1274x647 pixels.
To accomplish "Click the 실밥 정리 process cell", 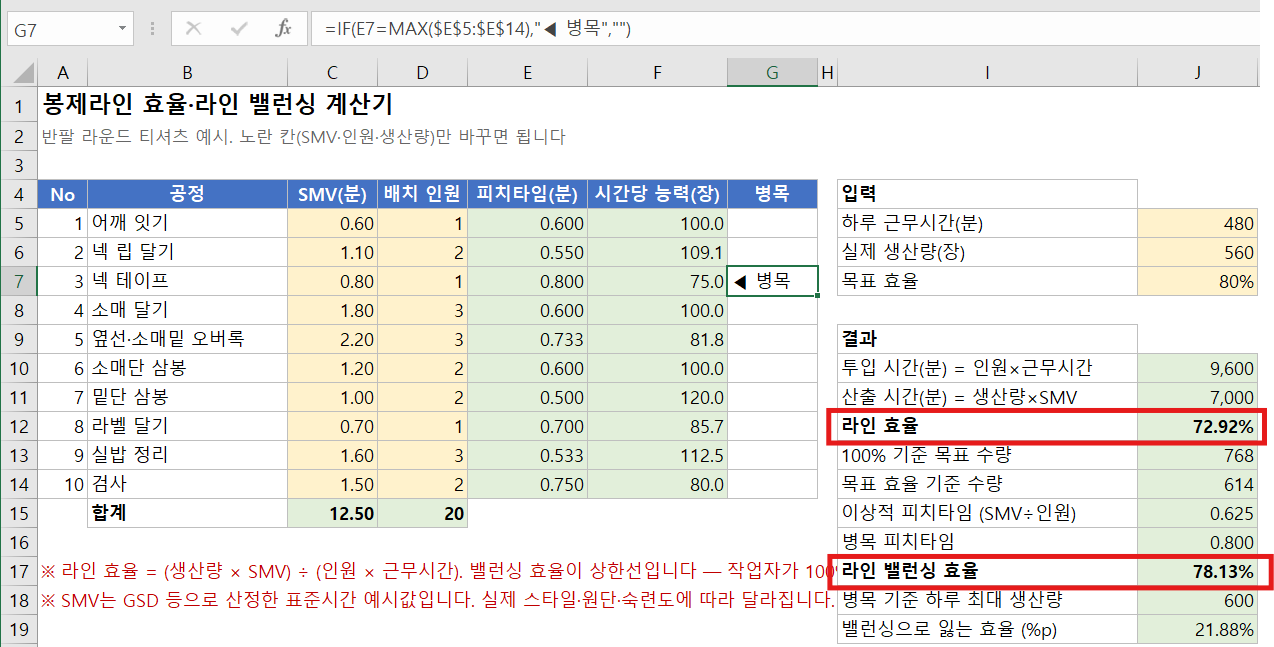I will pos(188,455).
